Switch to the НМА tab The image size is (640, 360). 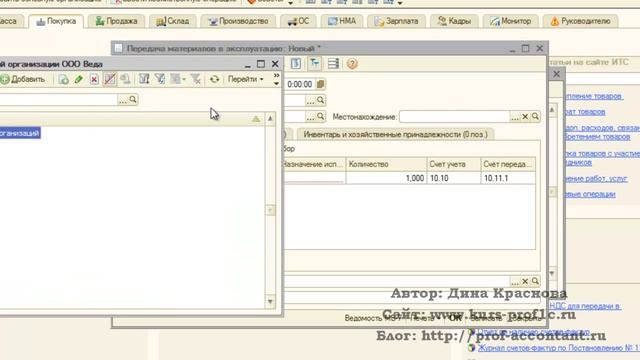point(342,21)
